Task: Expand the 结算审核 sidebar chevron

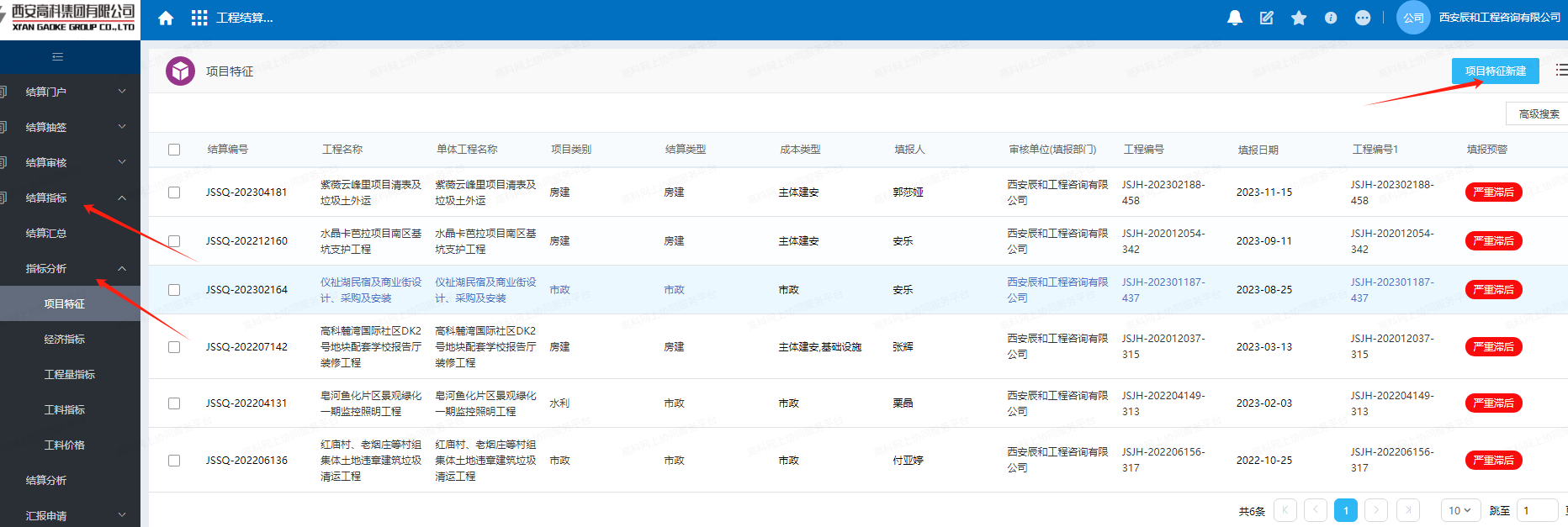Action: (x=122, y=162)
